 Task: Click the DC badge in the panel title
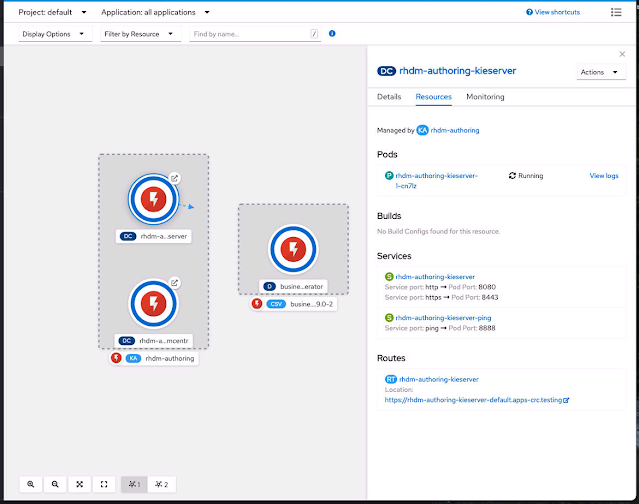pyautogui.click(x=386, y=71)
